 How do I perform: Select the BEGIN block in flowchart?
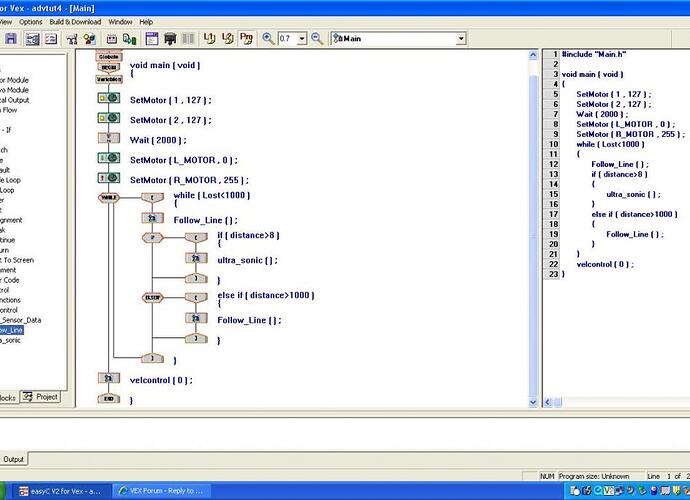coord(109,68)
